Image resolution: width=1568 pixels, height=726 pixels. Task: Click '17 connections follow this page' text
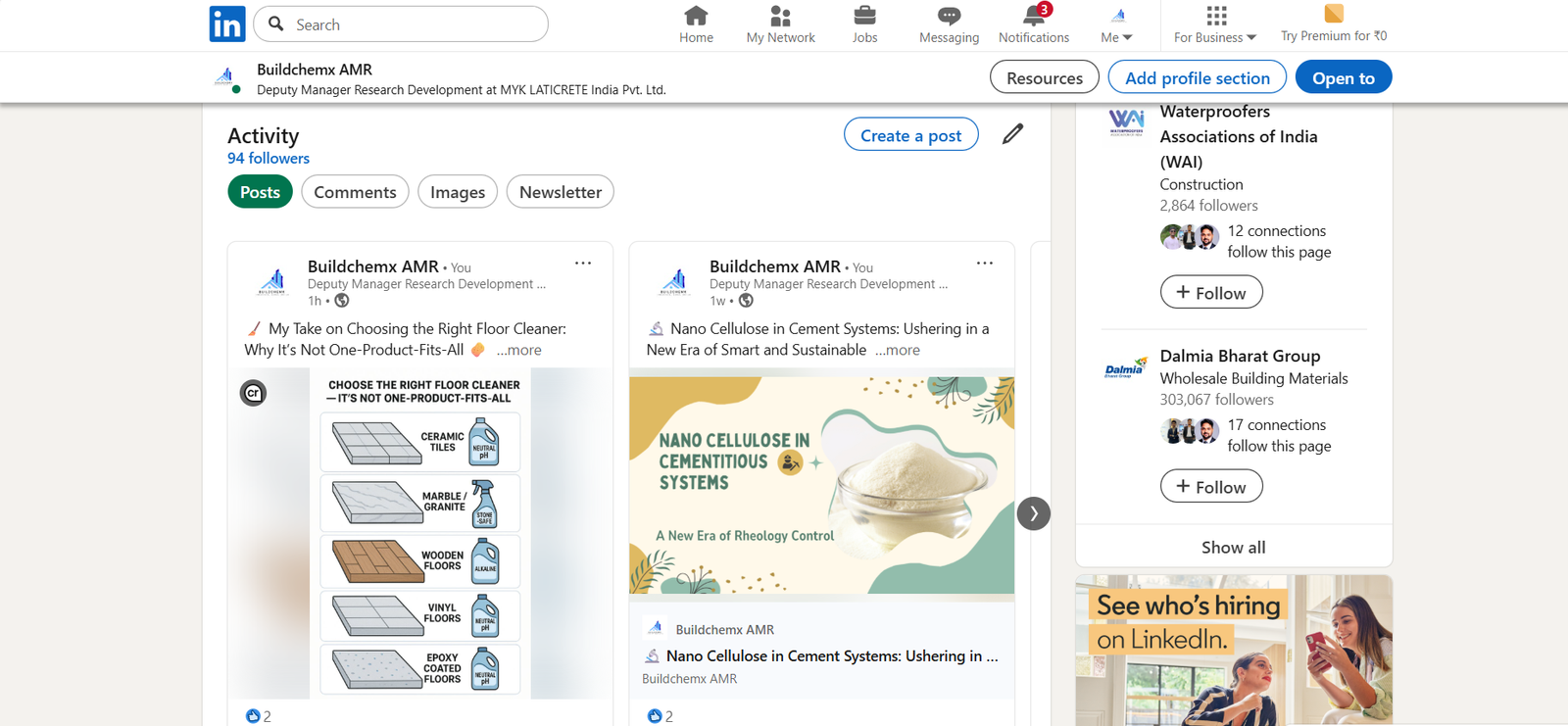pos(1279,435)
